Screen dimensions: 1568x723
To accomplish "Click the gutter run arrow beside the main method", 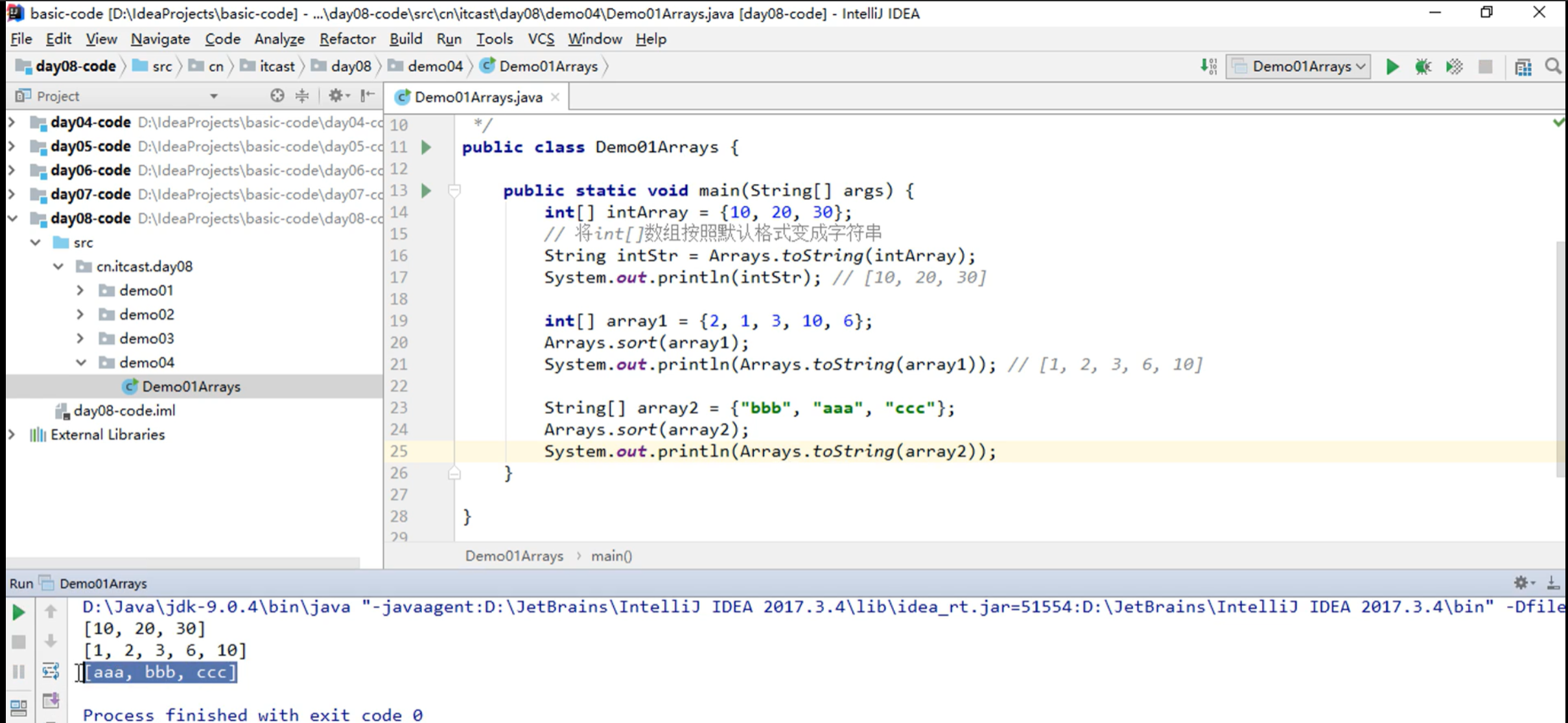I will (426, 190).
